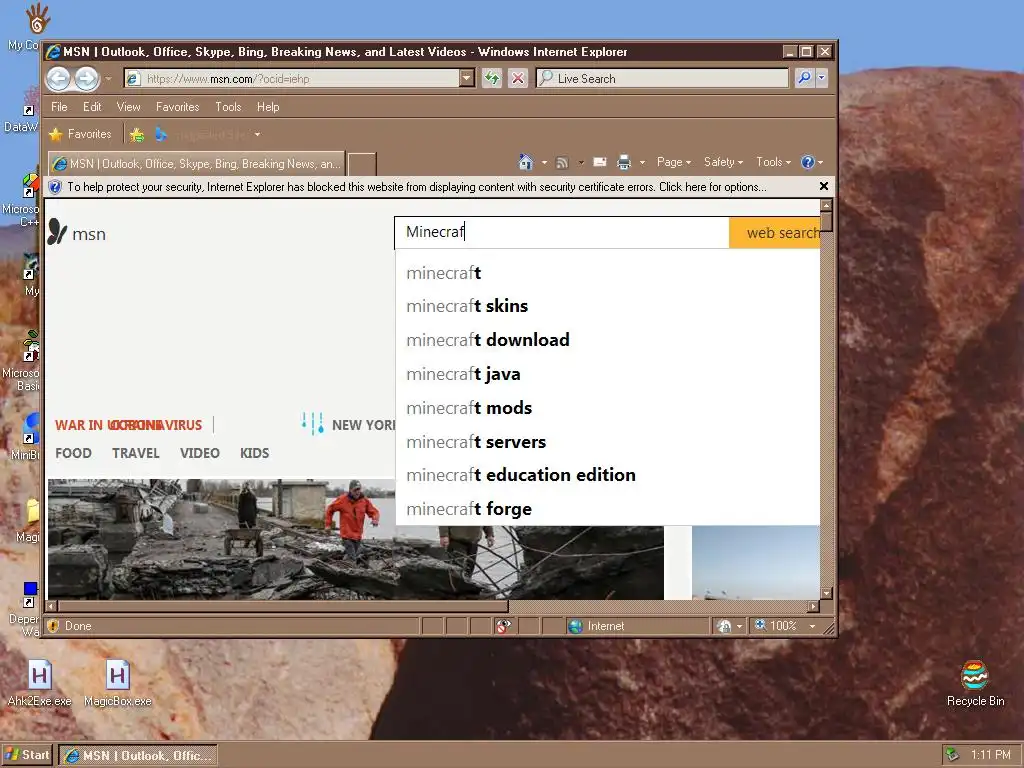Open the Recycle Bin desktop icon

tap(975, 683)
